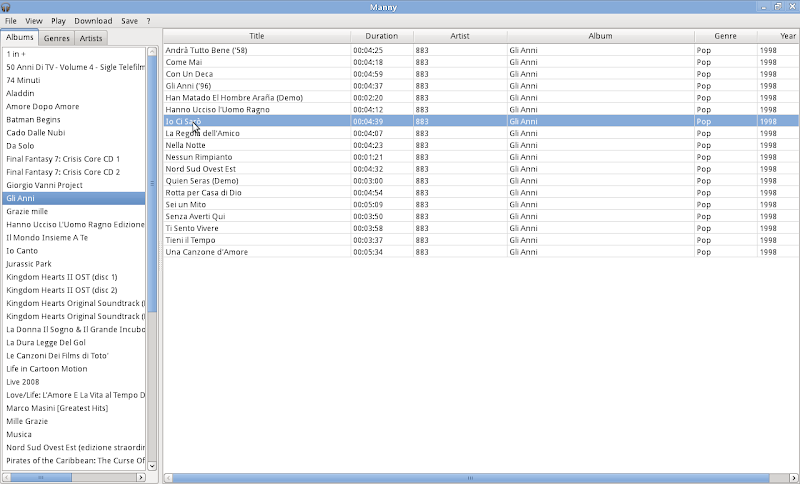800x484 pixels.
Task: Select track 'Come Mai'
Action: [x=184, y=62]
